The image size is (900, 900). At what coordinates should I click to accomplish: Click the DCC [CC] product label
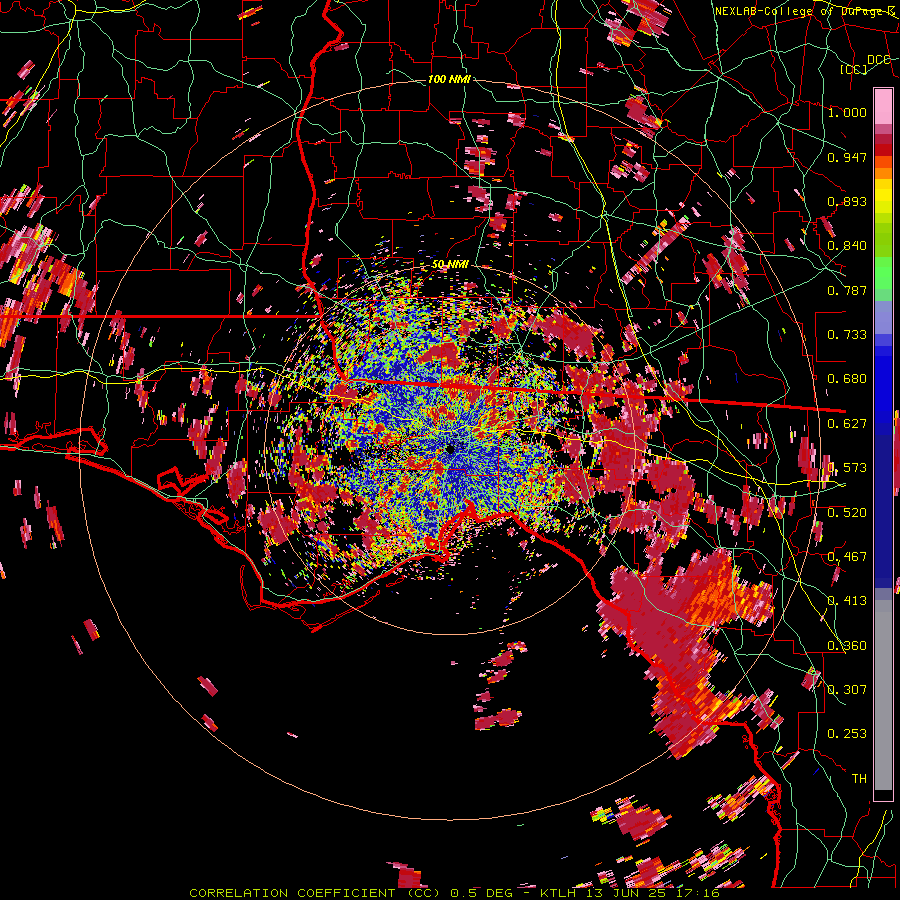865,64
